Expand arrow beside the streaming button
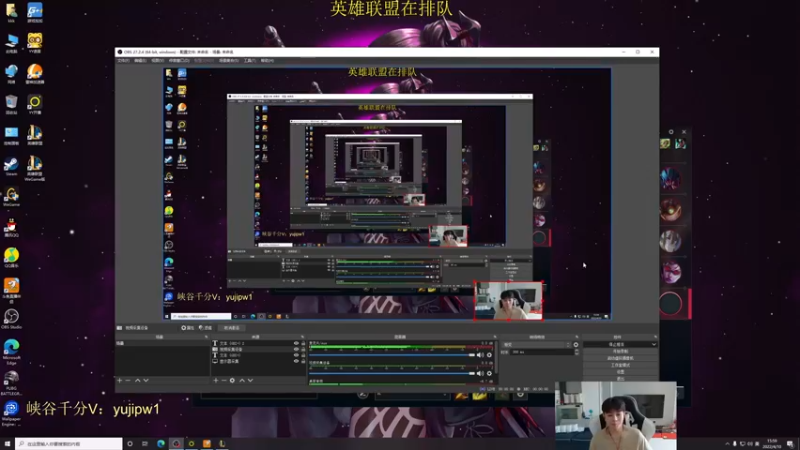 pyautogui.click(x=654, y=344)
